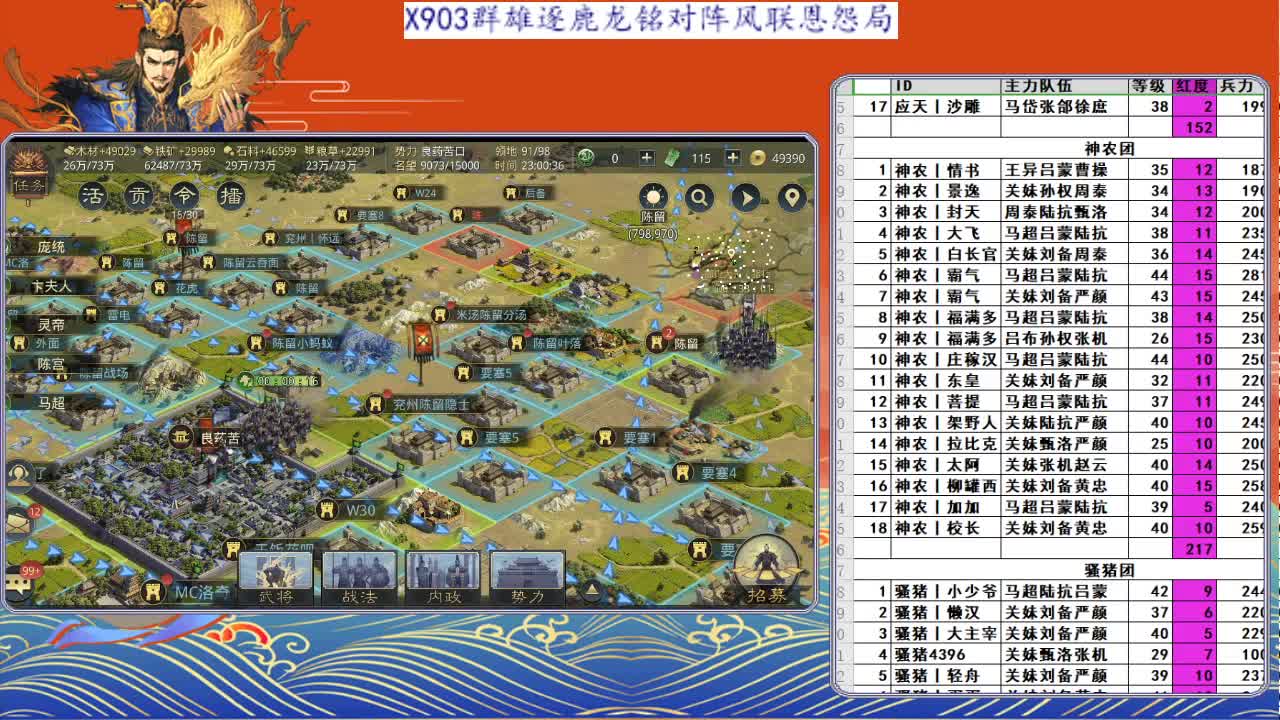Click the 良药苦 main city marker

click(205, 437)
